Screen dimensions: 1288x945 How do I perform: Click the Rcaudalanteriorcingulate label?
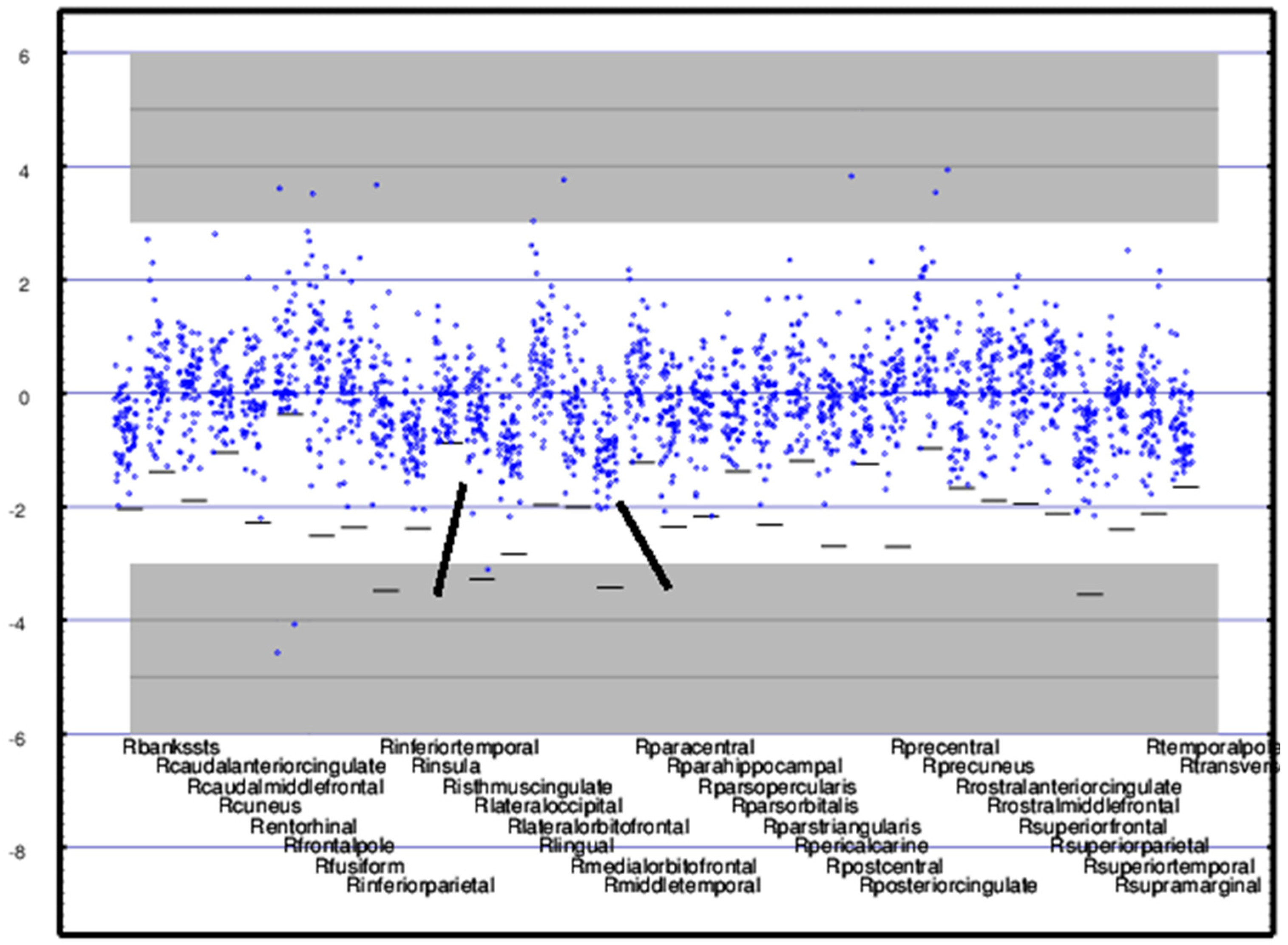[x=271, y=766]
